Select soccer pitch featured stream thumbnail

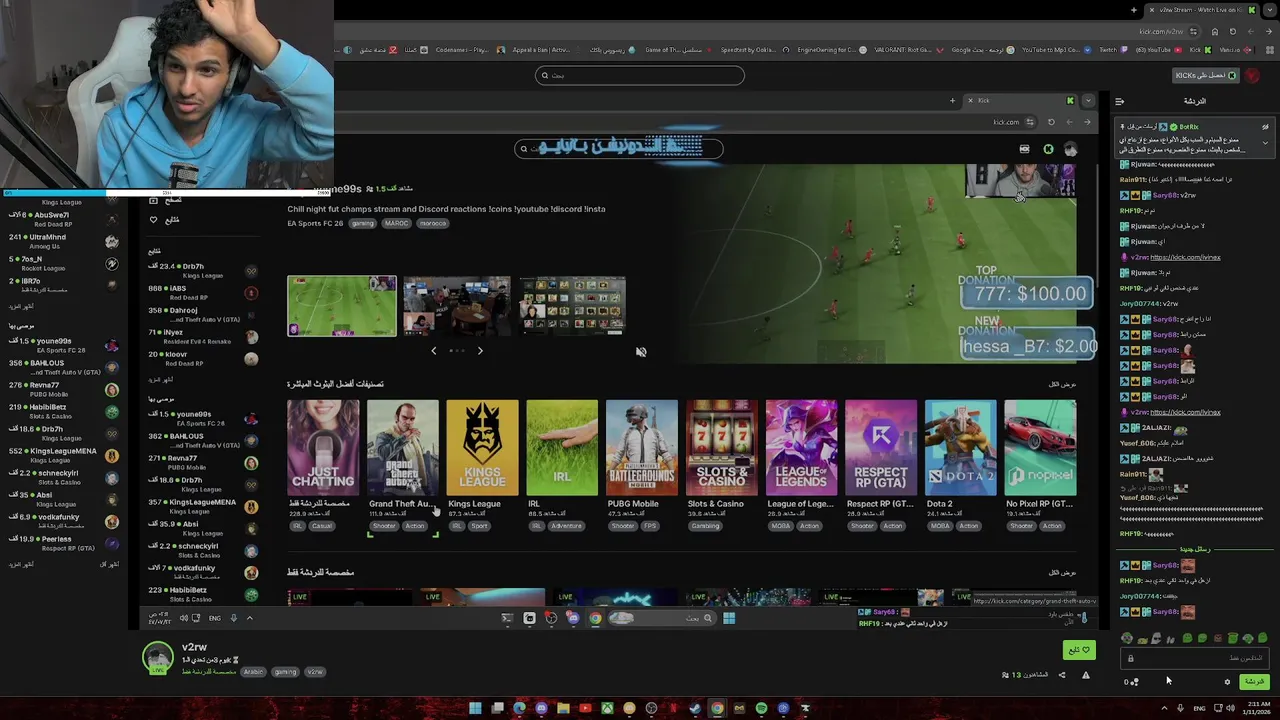[x=342, y=306]
